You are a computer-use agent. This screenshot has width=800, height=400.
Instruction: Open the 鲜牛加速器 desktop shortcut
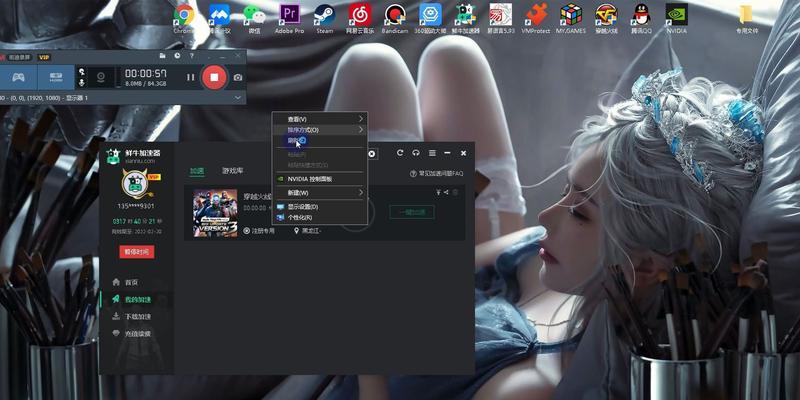(x=465, y=18)
